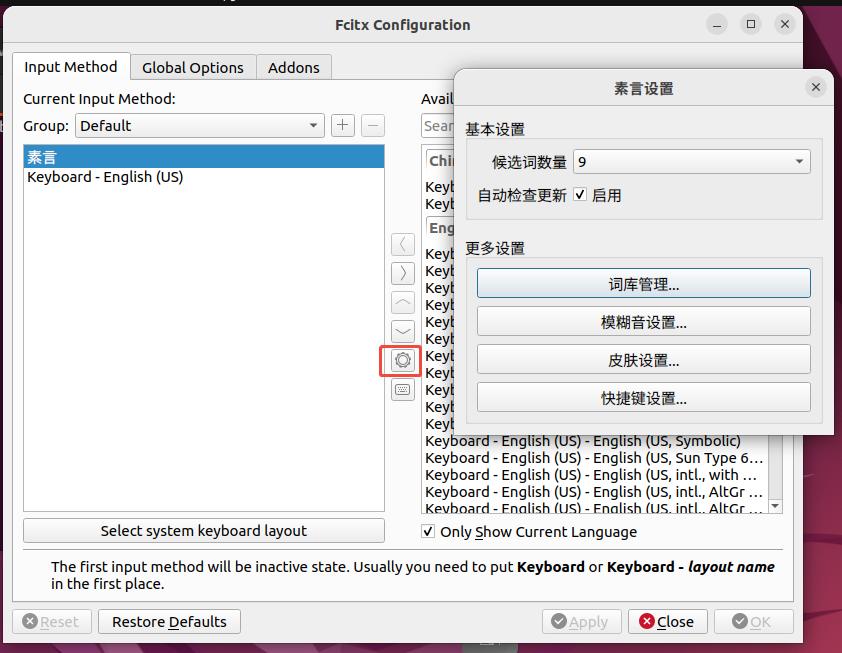Click the red Close button

[x=667, y=621]
